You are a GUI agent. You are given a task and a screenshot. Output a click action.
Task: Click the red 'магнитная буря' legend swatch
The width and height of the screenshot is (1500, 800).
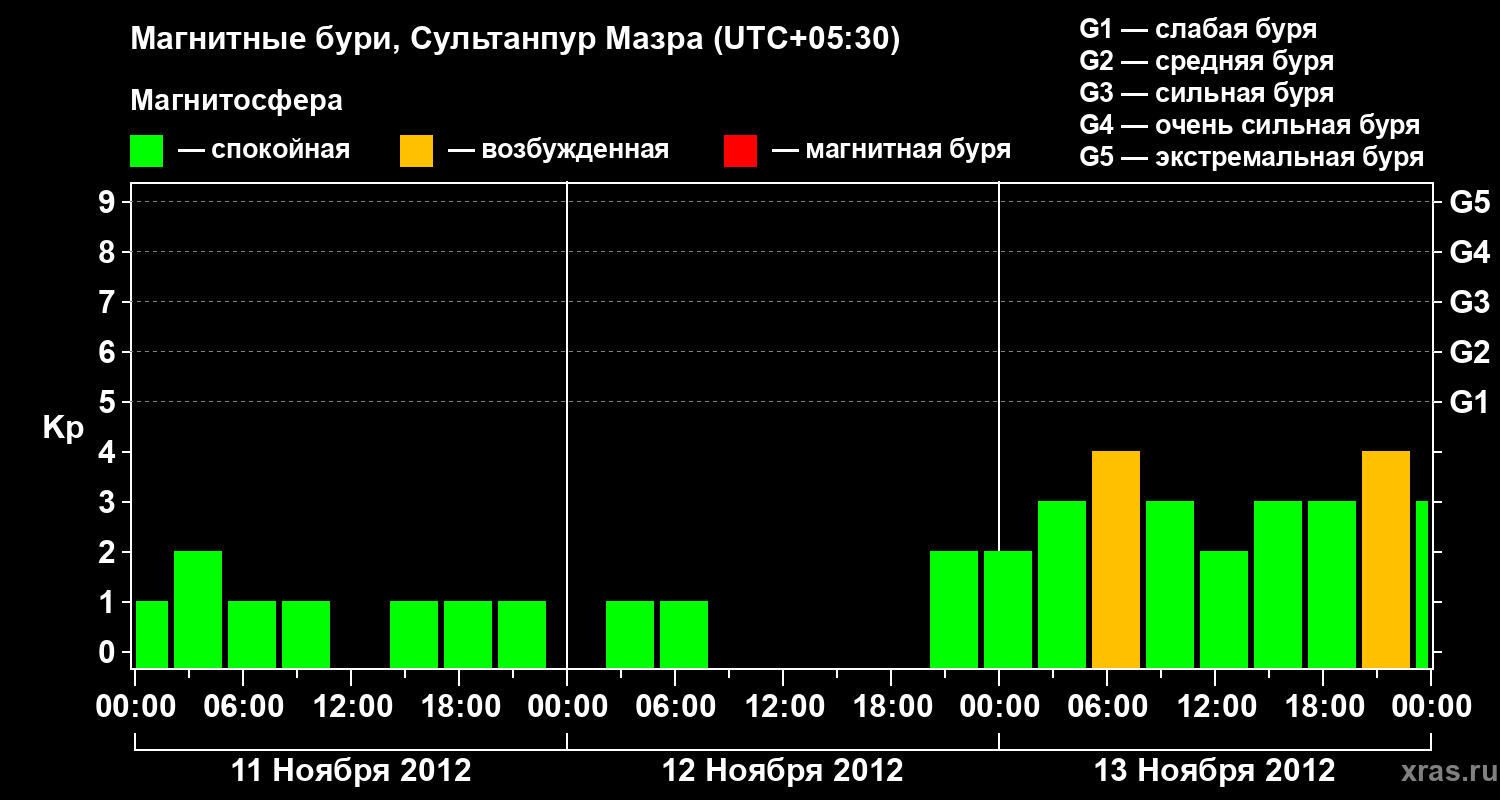tap(740, 151)
